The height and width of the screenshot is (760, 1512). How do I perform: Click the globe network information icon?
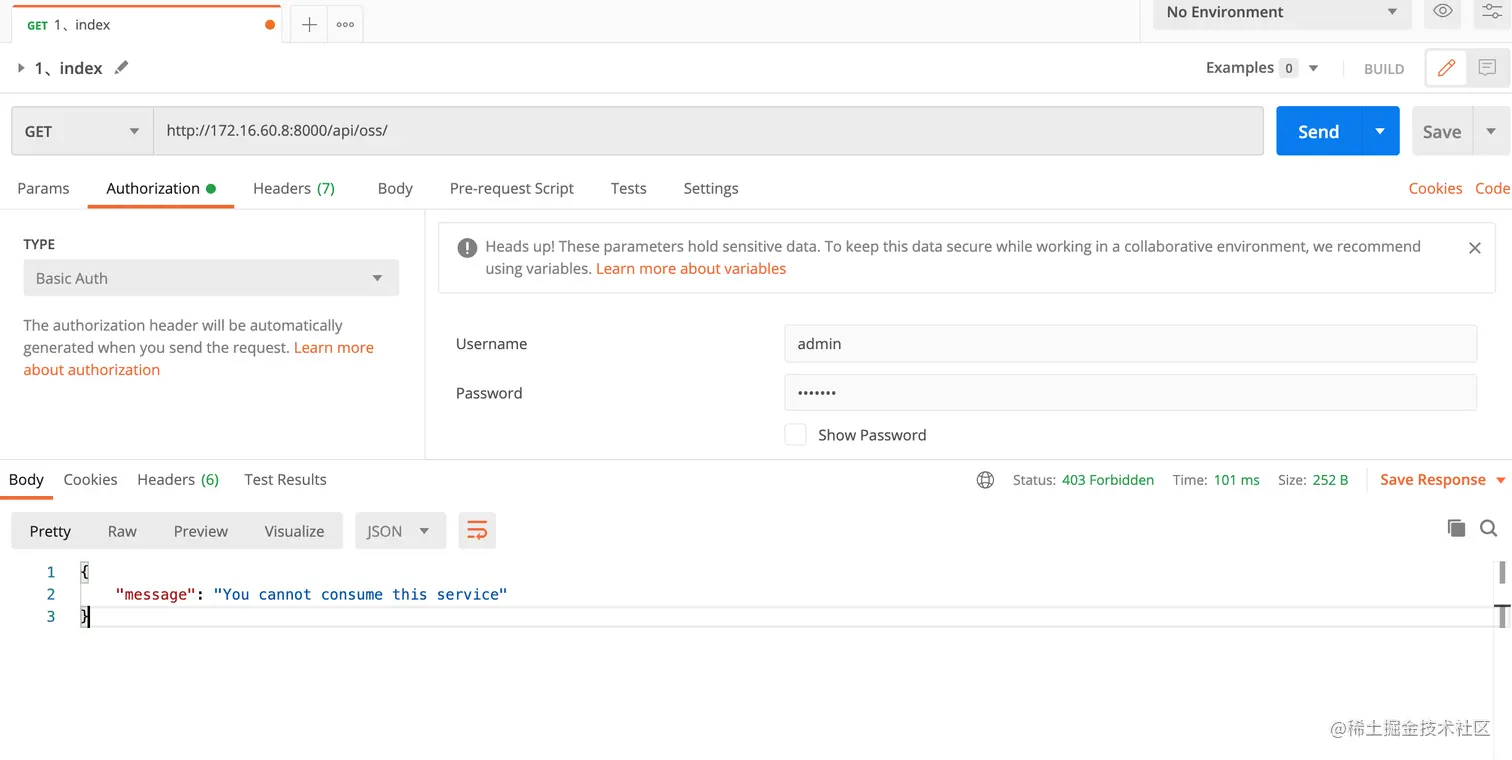click(x=985, y=480)
